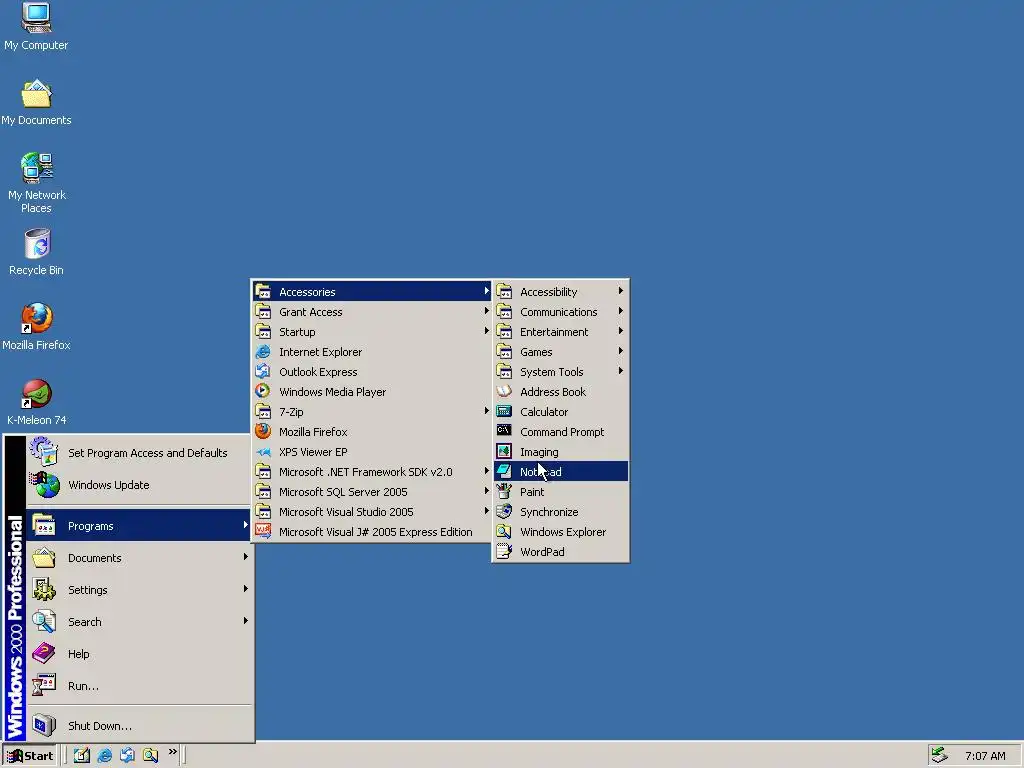This screenshot has height=768, width=1024.
Task: Expand Grant Access program group
Action: [x=372, y=312]
